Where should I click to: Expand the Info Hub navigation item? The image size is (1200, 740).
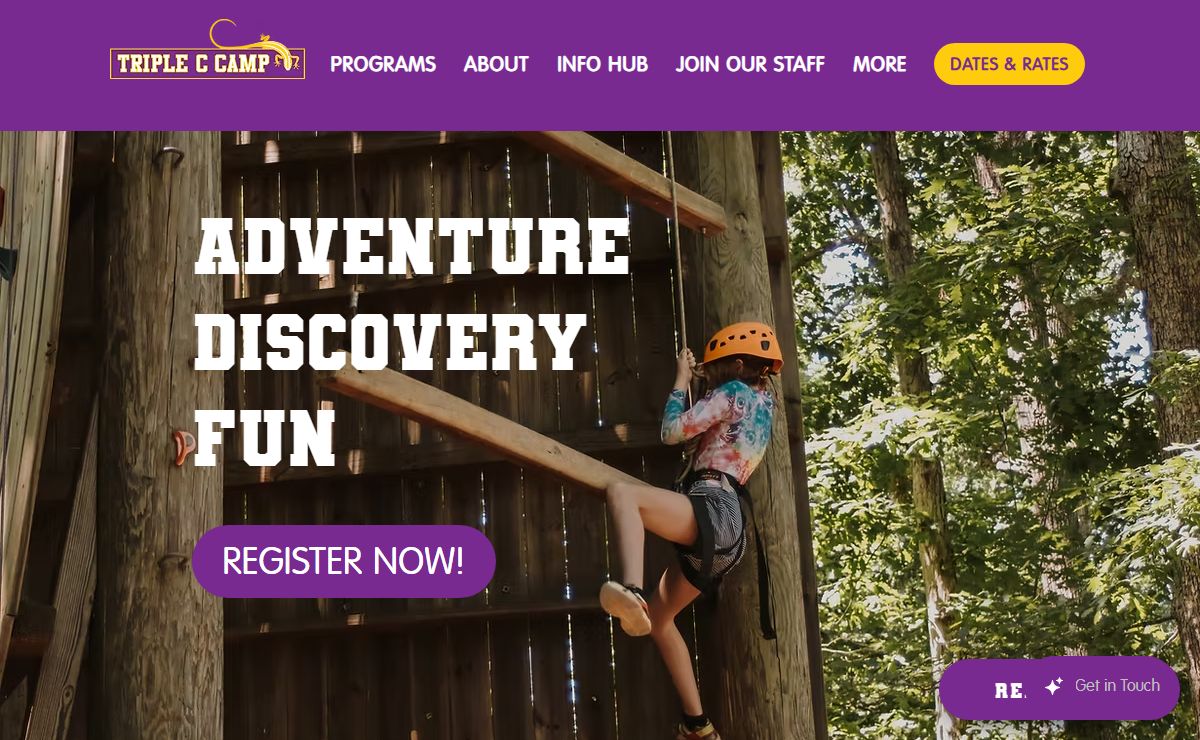pos(602,64)
